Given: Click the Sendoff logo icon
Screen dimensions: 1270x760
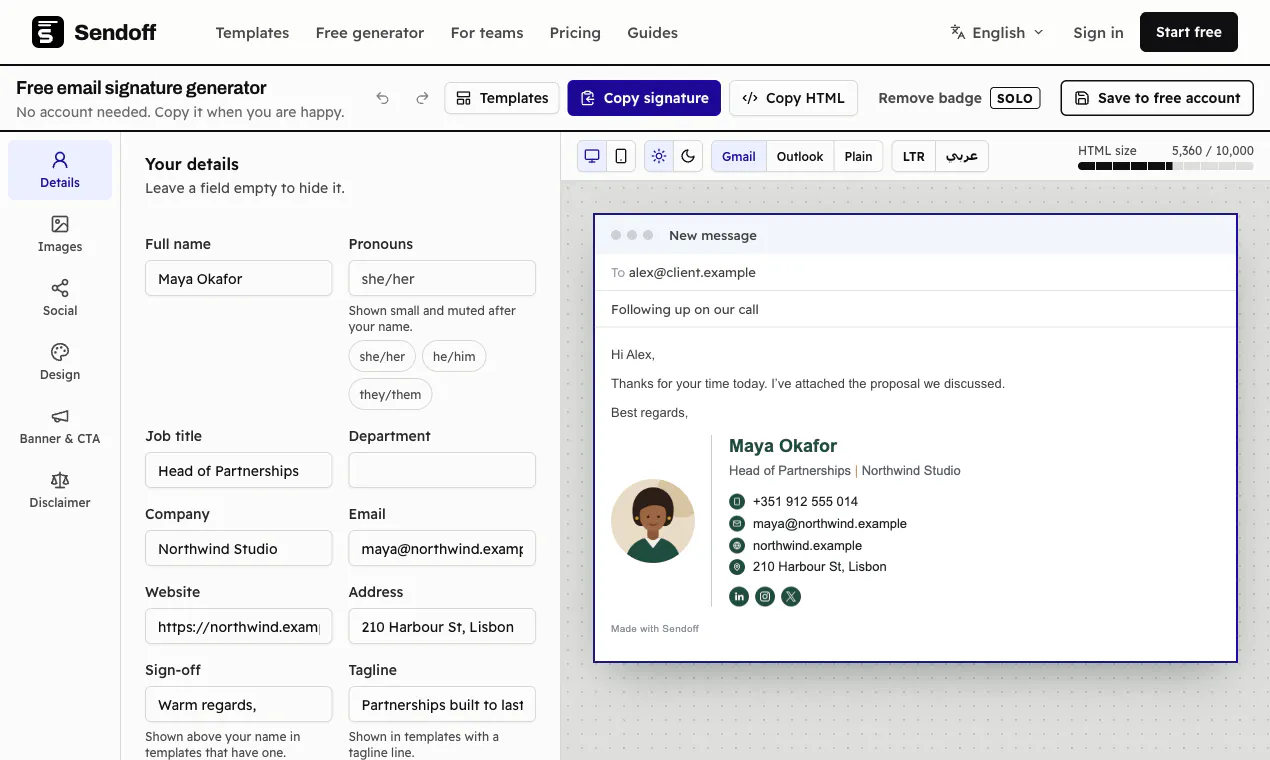Looking at the screenshot, I should point(48,32).
